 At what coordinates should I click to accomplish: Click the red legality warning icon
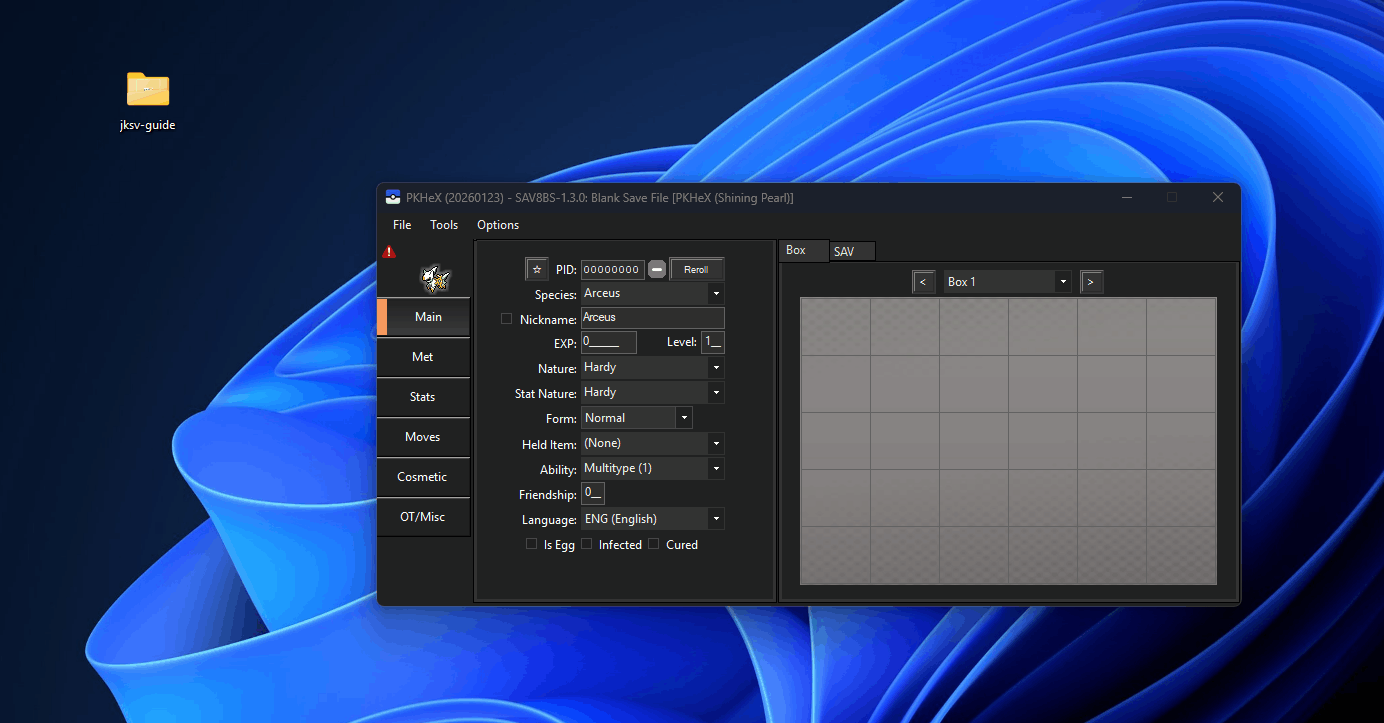coord(389,252)
